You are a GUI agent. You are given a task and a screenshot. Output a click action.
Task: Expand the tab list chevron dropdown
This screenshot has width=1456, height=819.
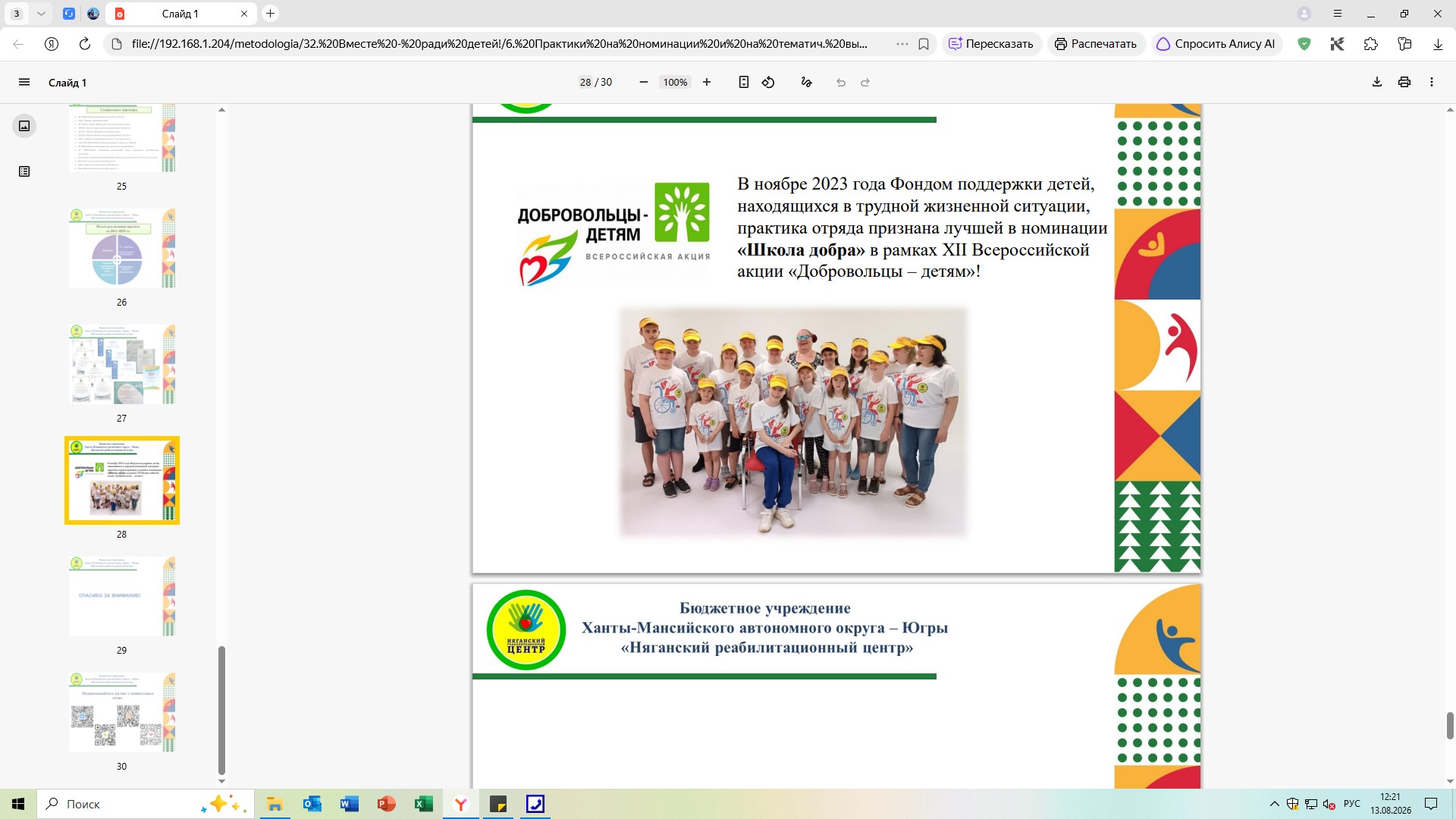click(x=41, y=14)
